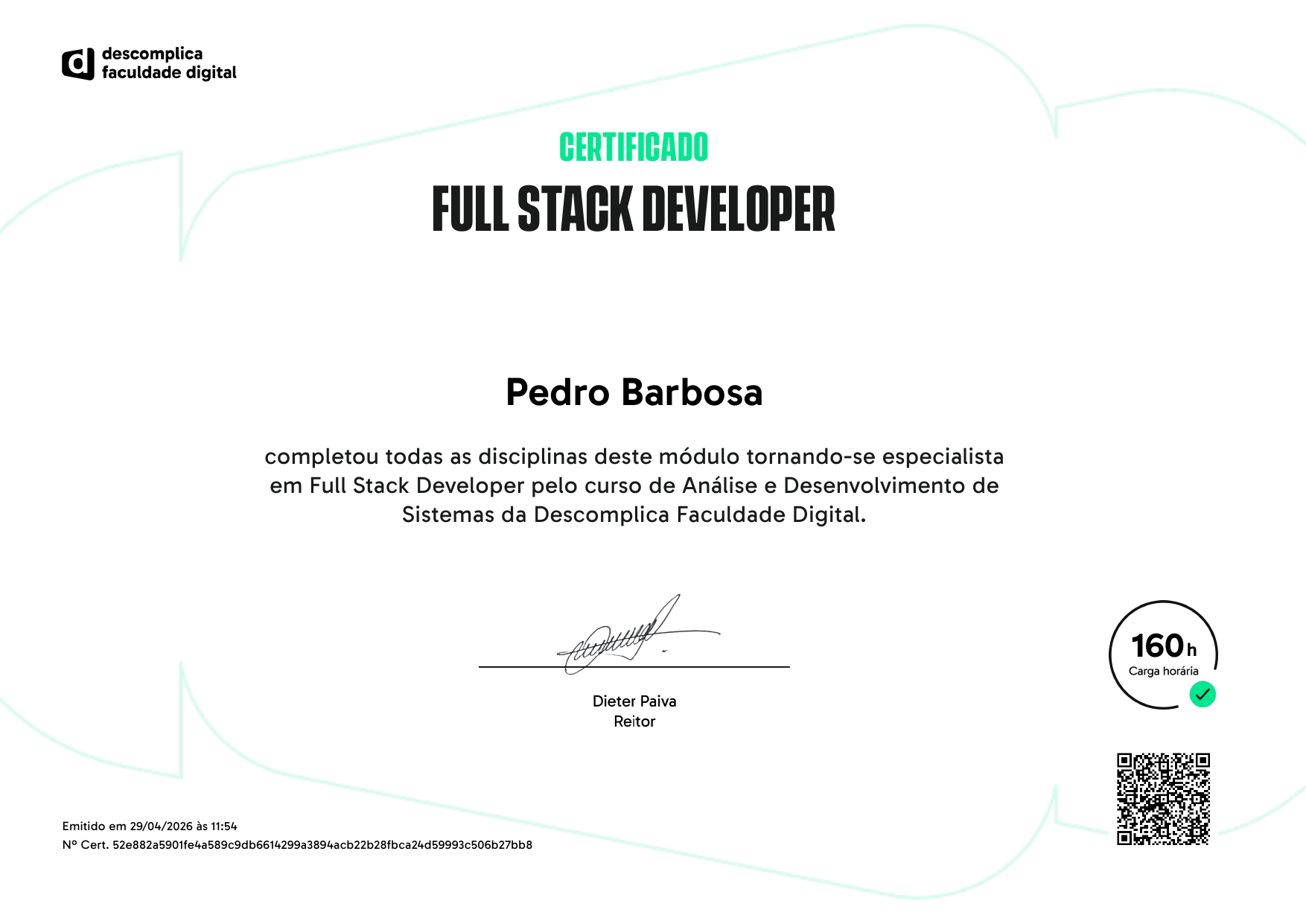Viewport: 1306px width, 924px height.
Task: Click the name Pedro Barbosa
Action: [x=634, y=392]
